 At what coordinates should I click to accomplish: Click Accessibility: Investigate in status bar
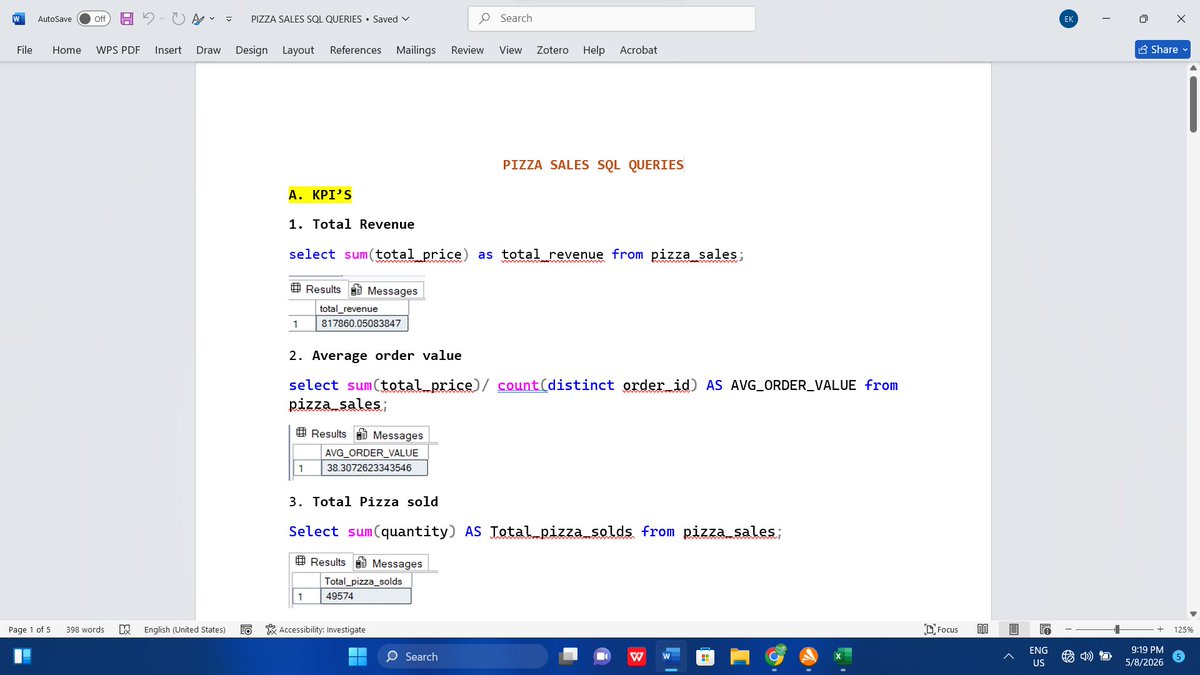coord(316,629)
